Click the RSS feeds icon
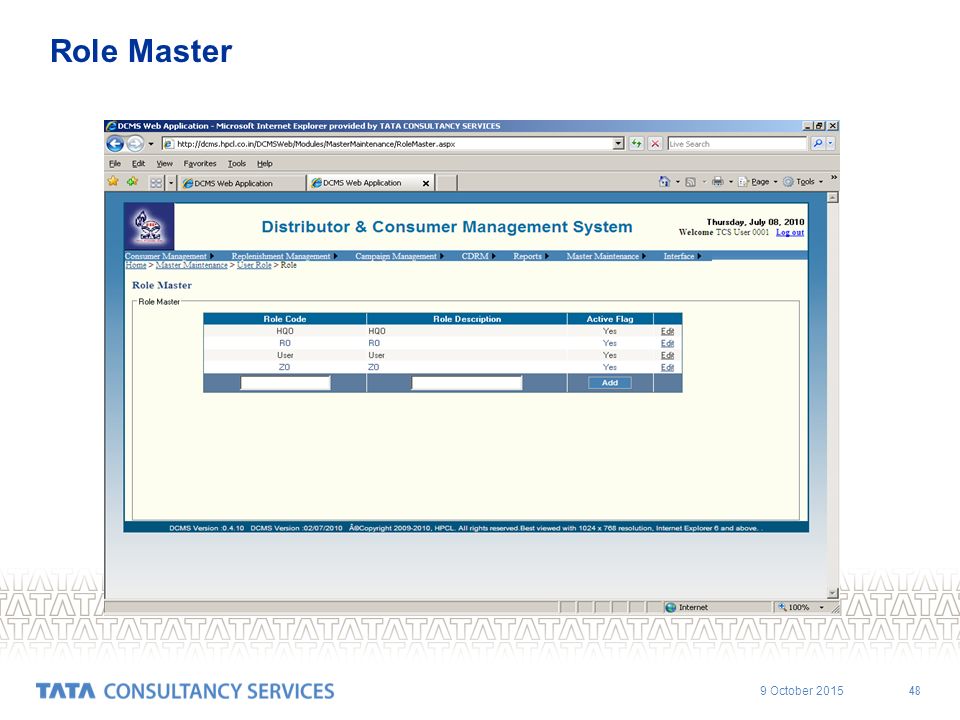Image resolution: width=960 pixels, height=720 pixels. (691, 182)
